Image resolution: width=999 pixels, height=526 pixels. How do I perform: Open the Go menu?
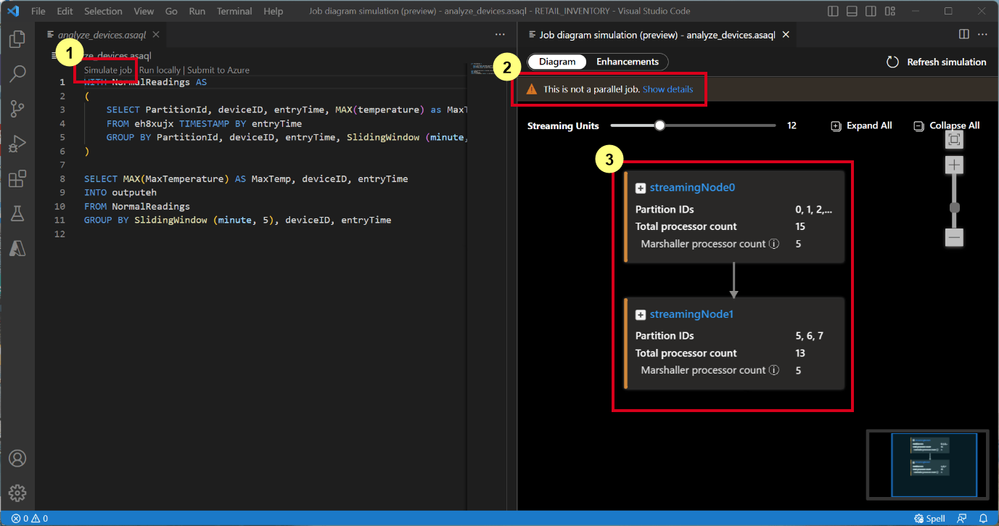[x=171, y=11]
